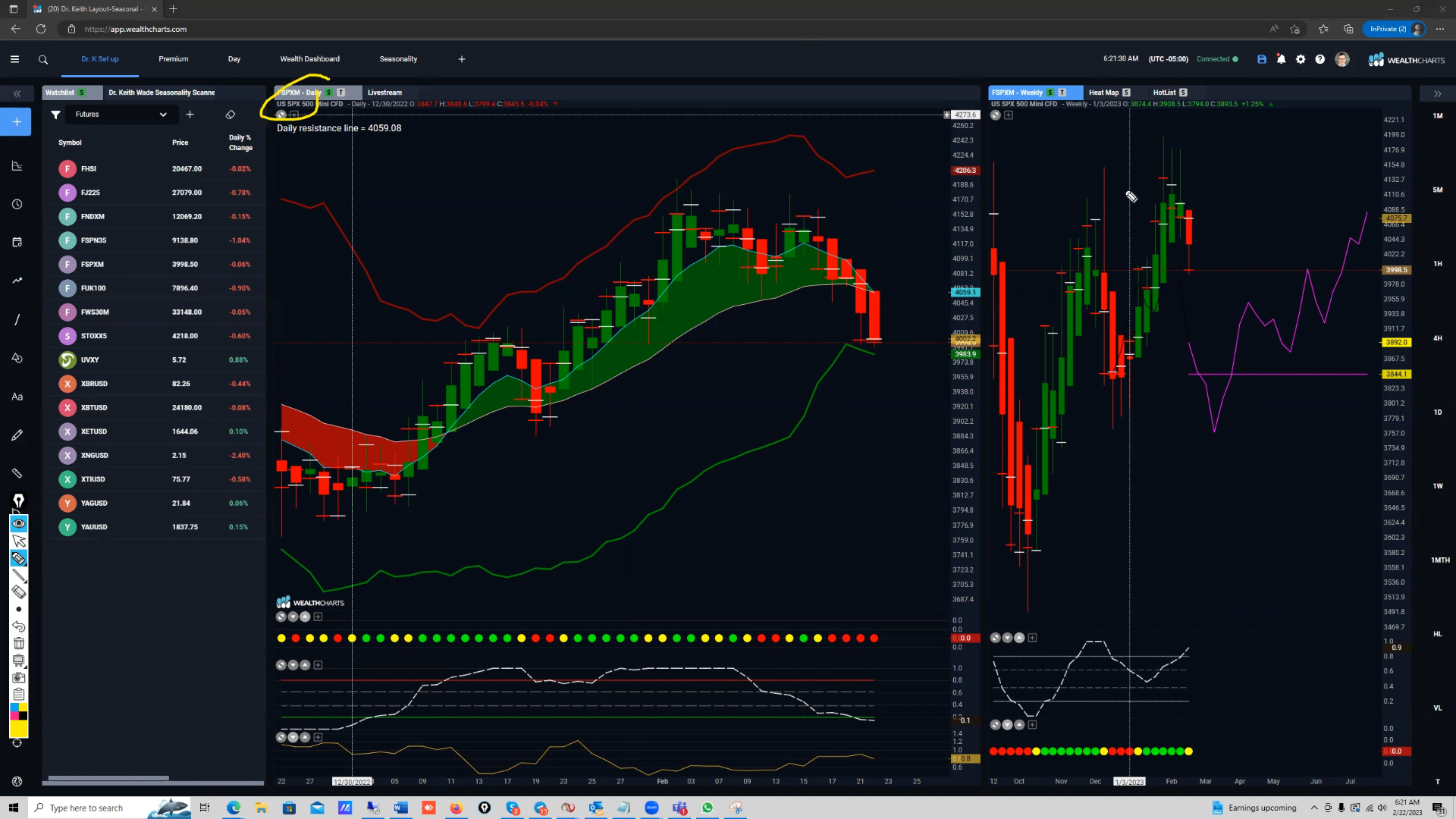Viewport: 1456px width, 819px height.
Task: Open the Futures watchlist dropdown
Action: coord(121,115)
